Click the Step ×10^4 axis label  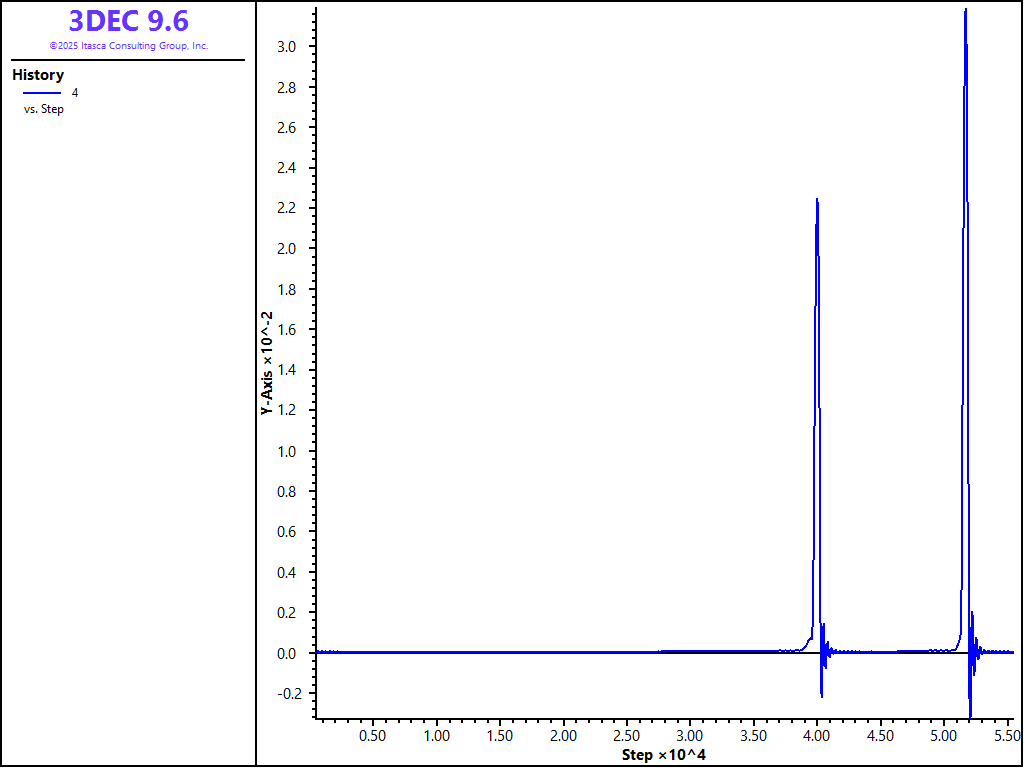pos(664,754)
